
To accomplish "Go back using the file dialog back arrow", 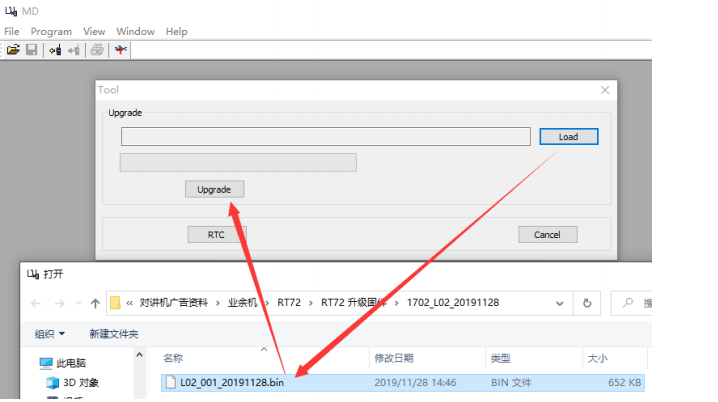I will 36,303.
